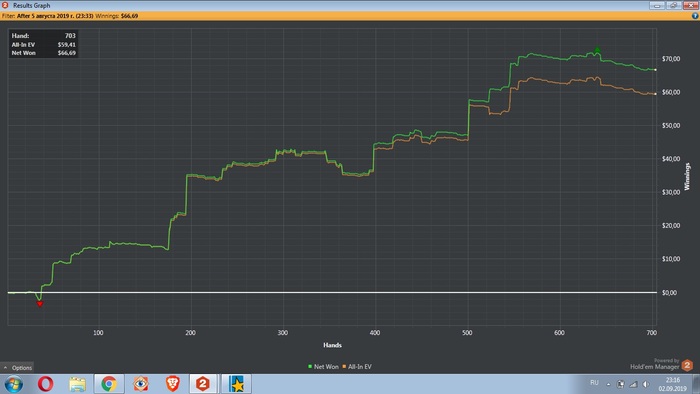Click the orange Hold'em Manager 2 hexagon logo
The image size is (700, 394).
click(x=688, y=365)
